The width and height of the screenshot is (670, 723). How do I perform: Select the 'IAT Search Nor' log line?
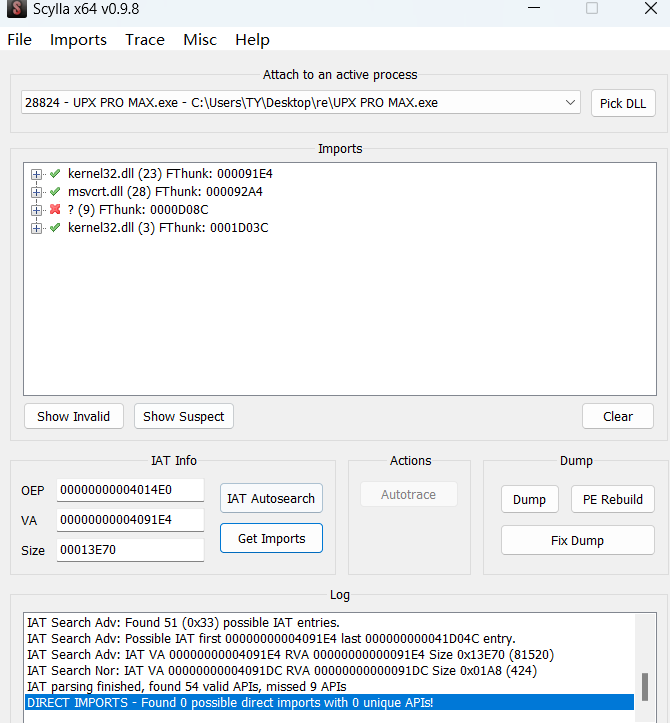(x=282, y=670)
